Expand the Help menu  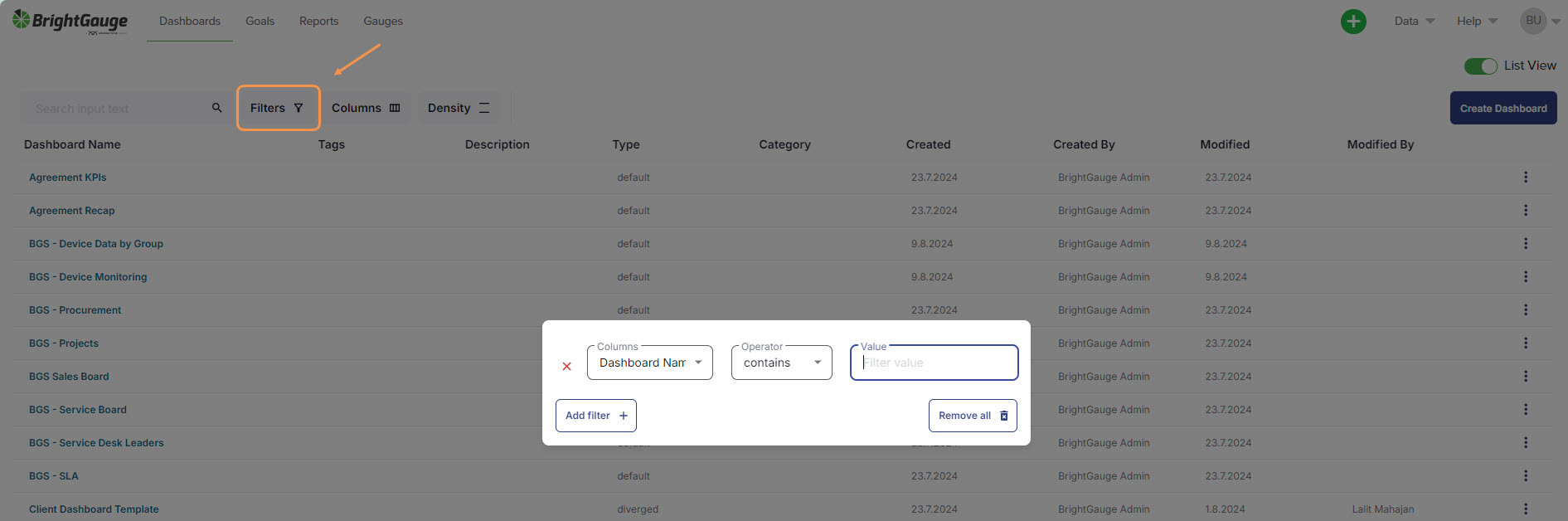click(x=1478, y=21)
